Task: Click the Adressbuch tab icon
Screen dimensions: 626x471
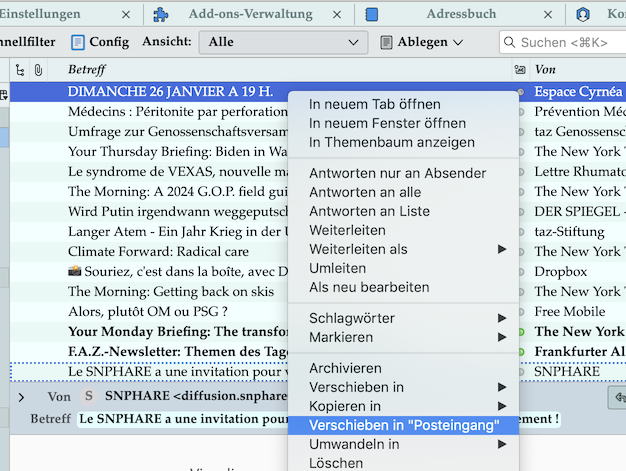Action: (372, 14)
